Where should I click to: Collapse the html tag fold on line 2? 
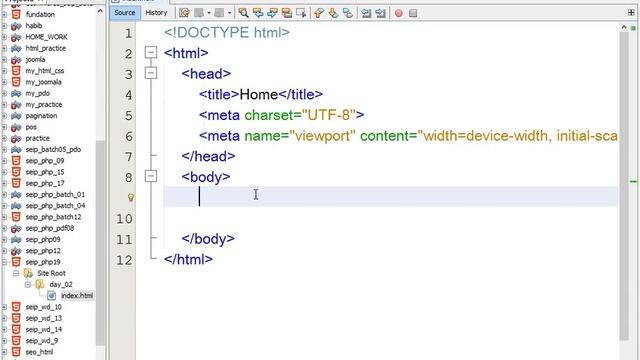151,52
